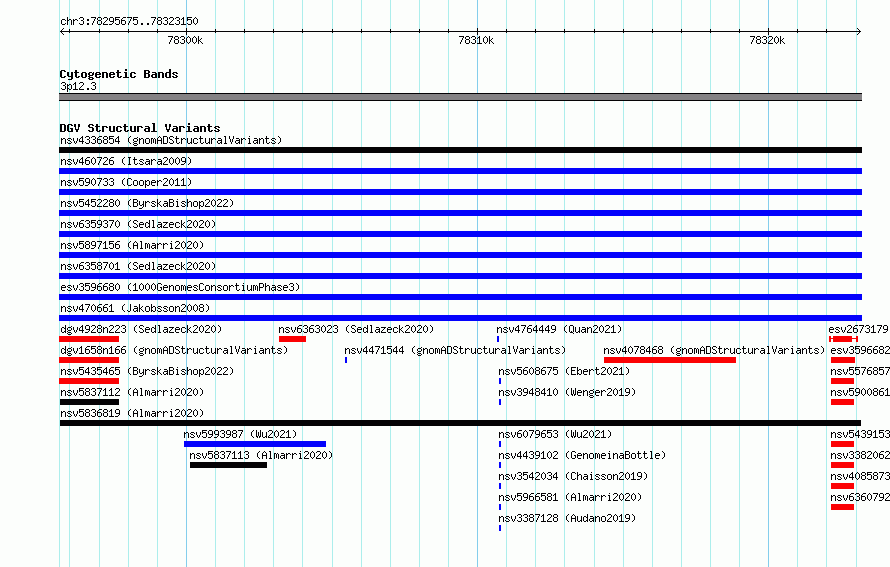Select the esv2673179 variant label
The image size is (890, 567).
click(x=858, y=329)
